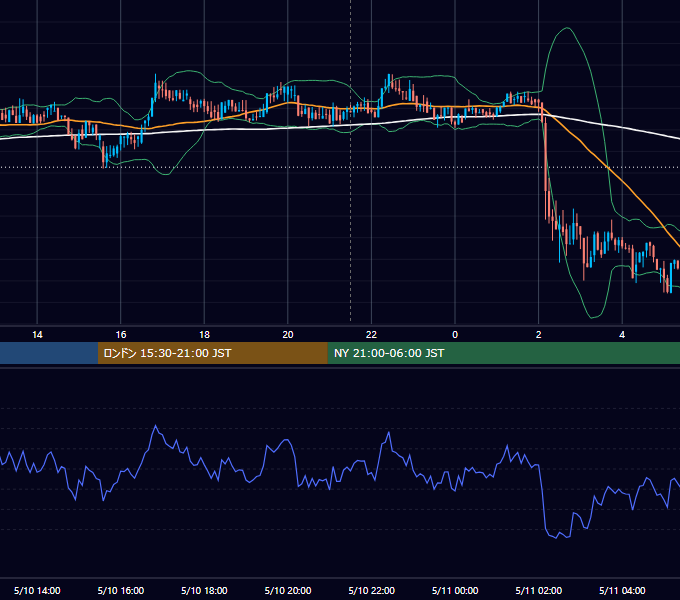The image size is (680, 600).
Task: Click the 5/11 02:00 date label
Action: coord(539,590)
